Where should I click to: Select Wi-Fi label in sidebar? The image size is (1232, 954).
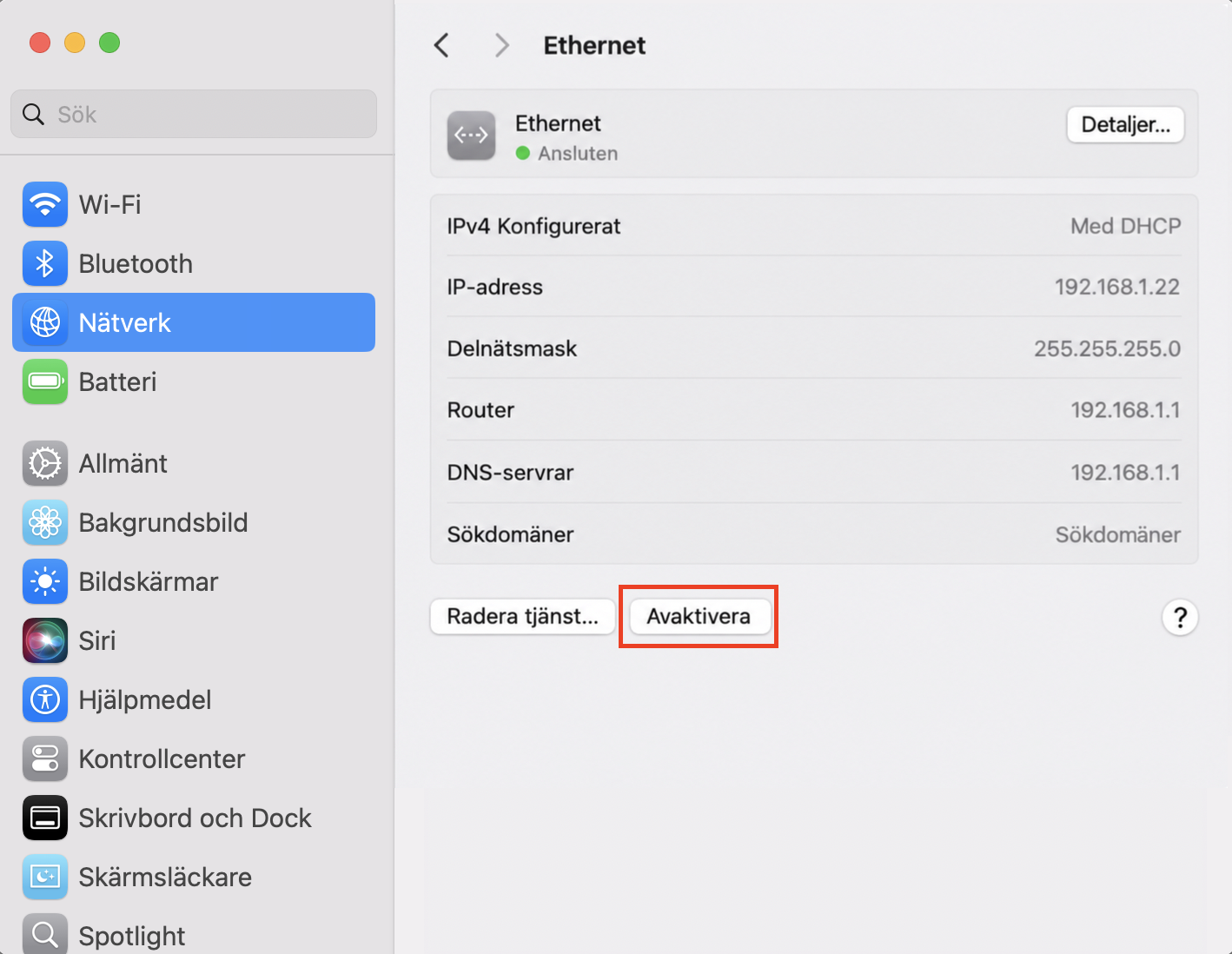tap(109, 204)
